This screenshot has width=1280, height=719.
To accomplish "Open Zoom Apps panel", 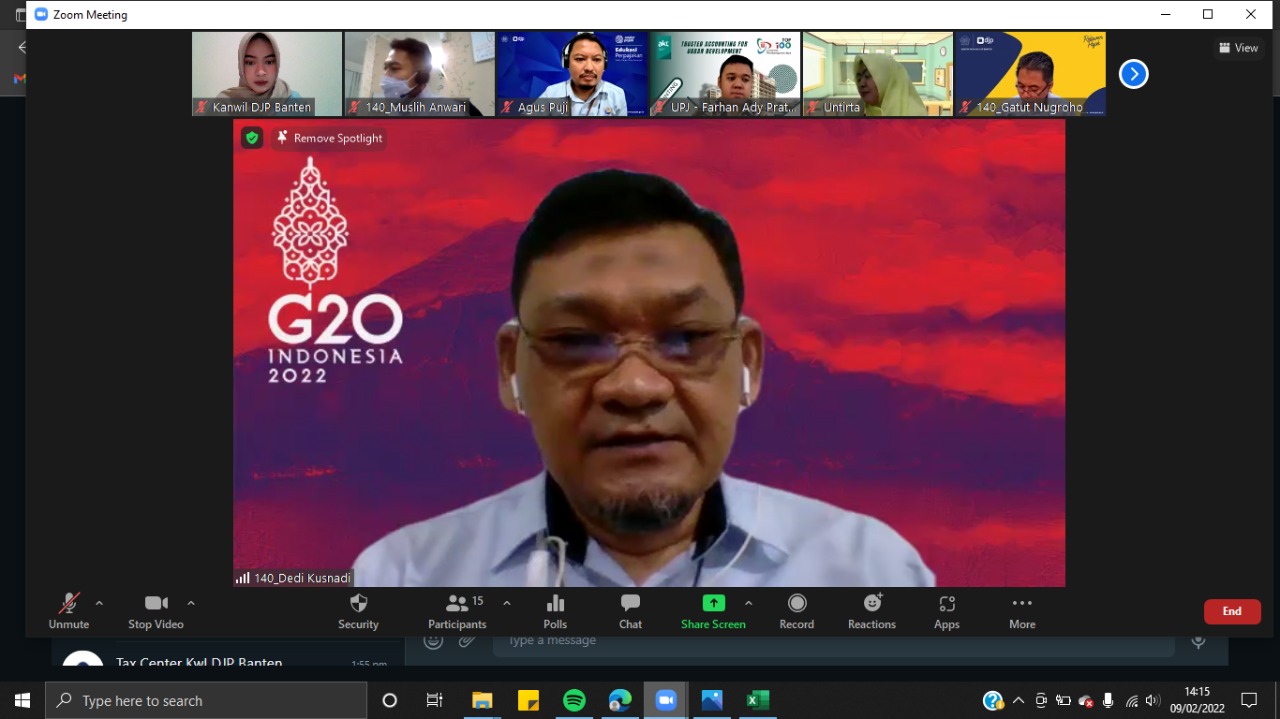I will tap(946, 611).
